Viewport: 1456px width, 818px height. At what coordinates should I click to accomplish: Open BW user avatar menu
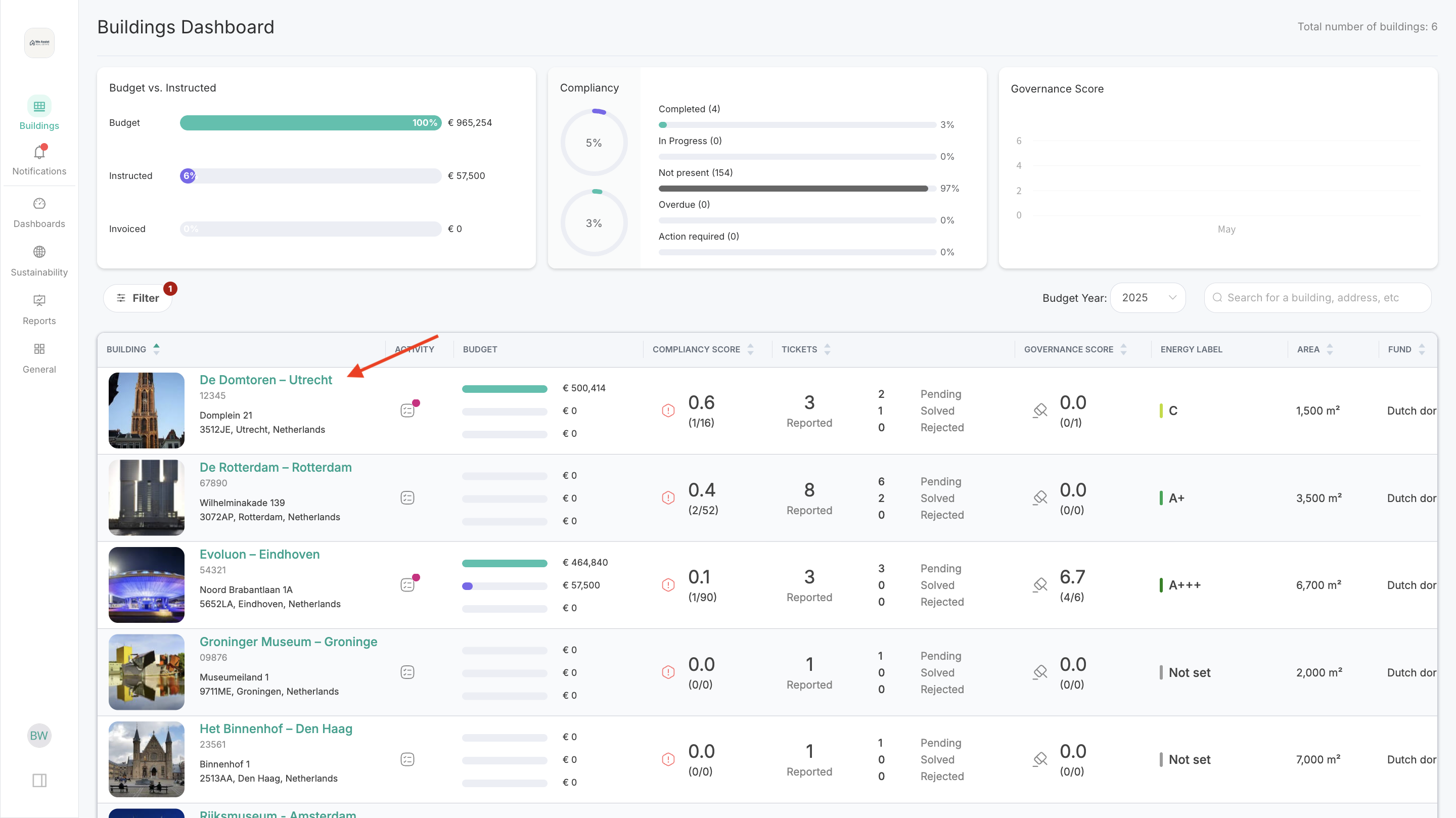point(39,736)
